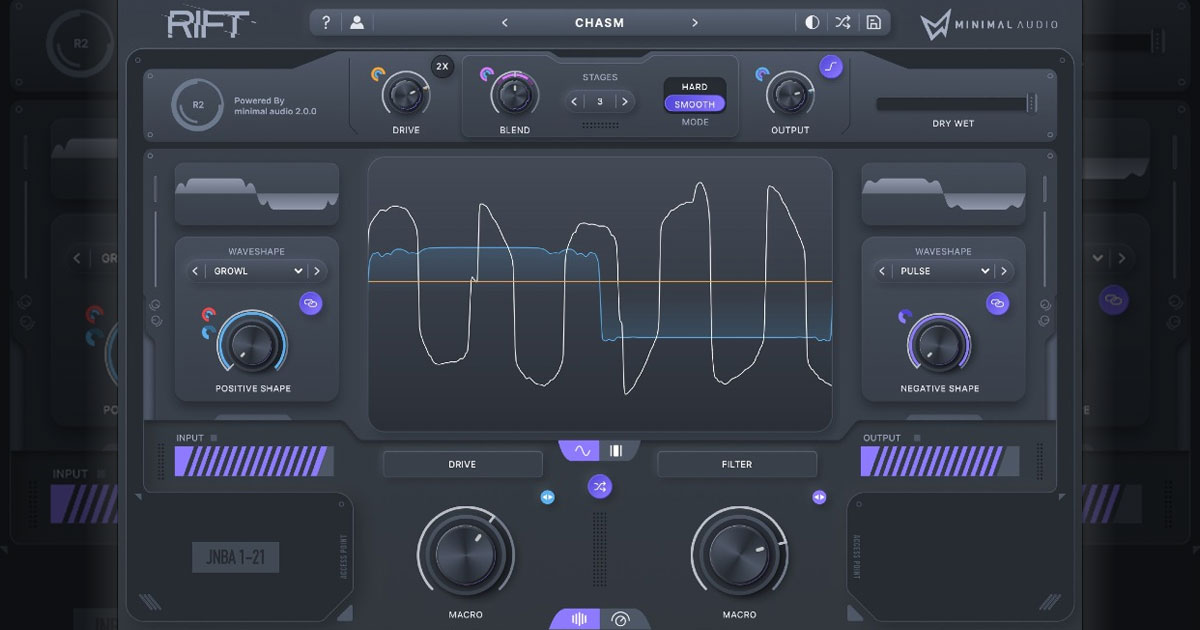The height and width of the screenshot is (630, 1200).
Task: Toggle the 2X oversampling button
Action: (442, 67)
